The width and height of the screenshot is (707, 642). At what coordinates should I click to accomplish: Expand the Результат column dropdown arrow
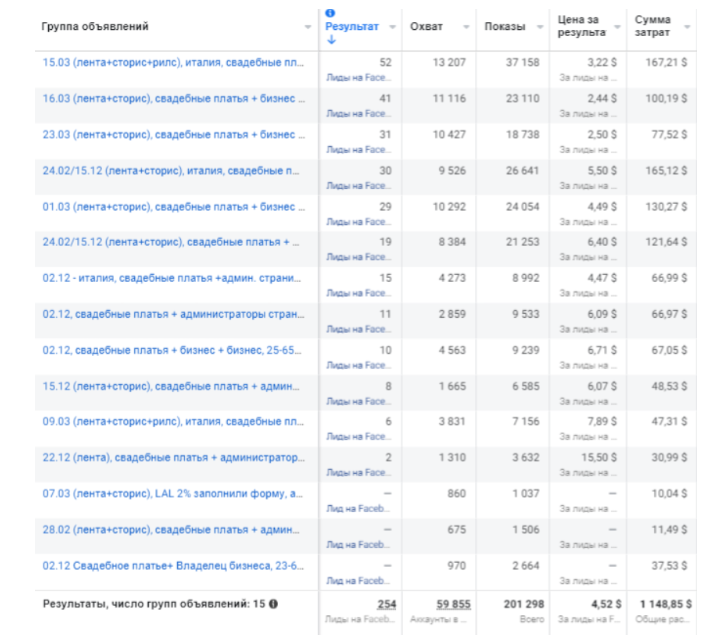coord(392,27)
